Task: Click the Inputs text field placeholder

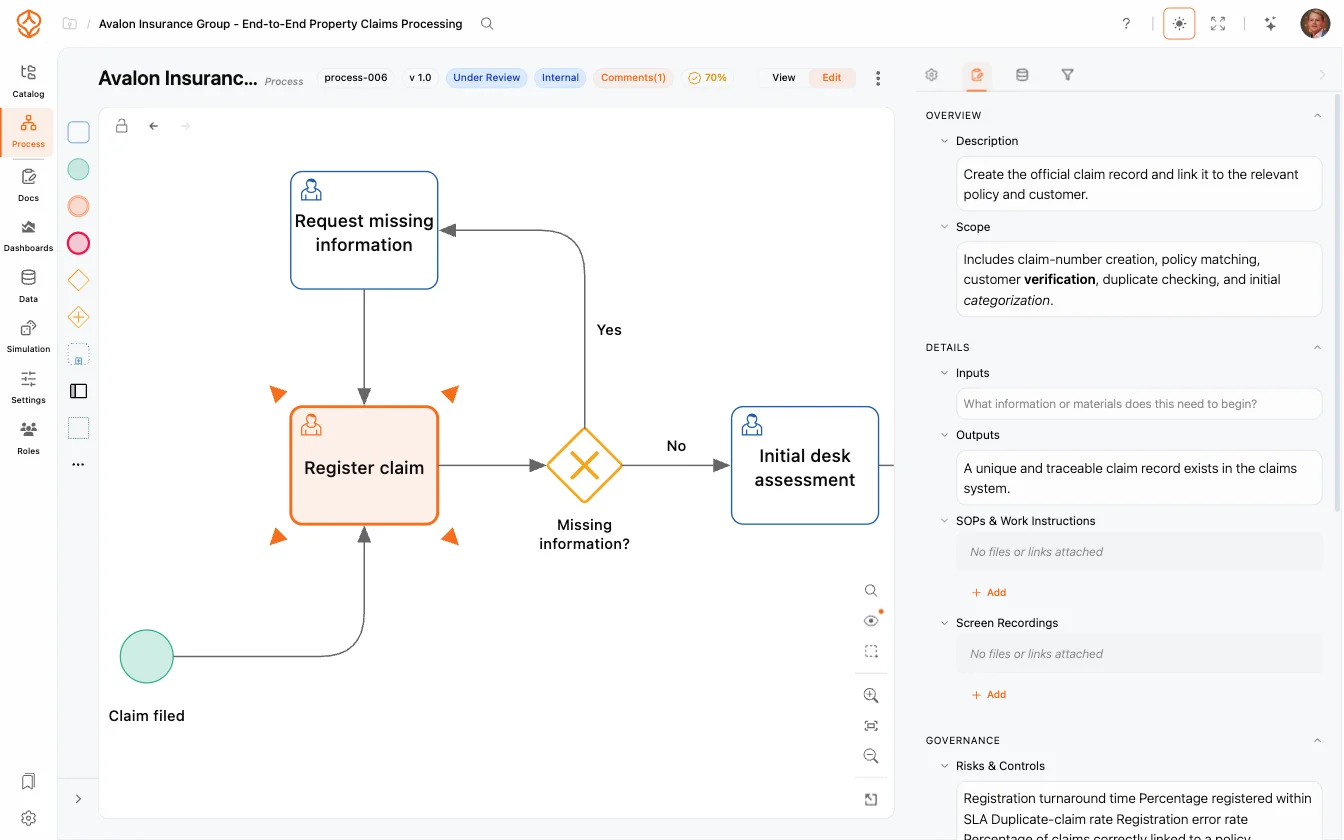Action: click(x=1139, y=404)
